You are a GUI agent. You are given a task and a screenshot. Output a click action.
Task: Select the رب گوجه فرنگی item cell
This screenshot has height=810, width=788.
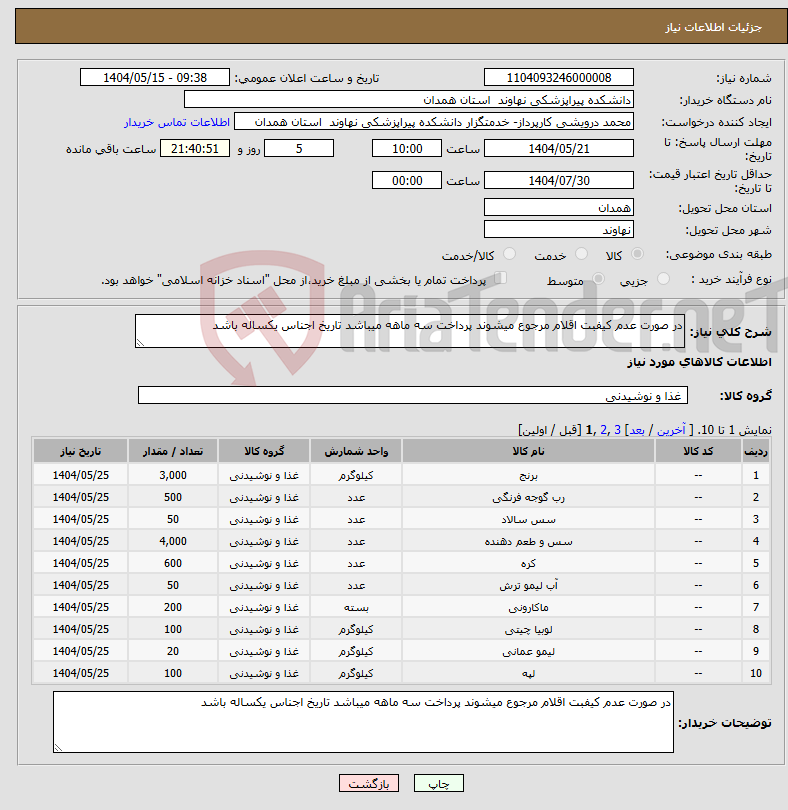pyautogui.click(x=528, y=497)
